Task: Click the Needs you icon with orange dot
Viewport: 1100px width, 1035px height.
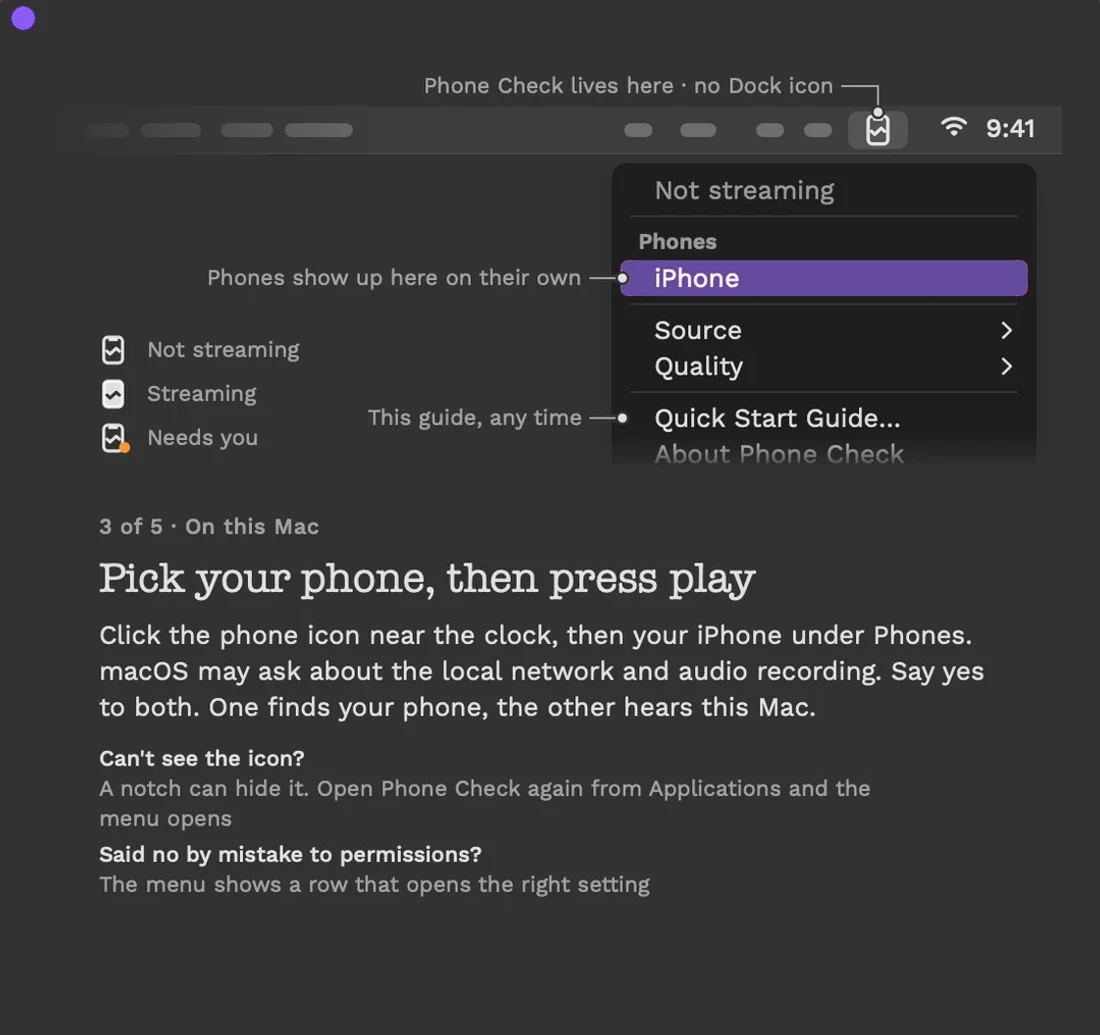Action: pyautogui.click(x=114, y=438)
